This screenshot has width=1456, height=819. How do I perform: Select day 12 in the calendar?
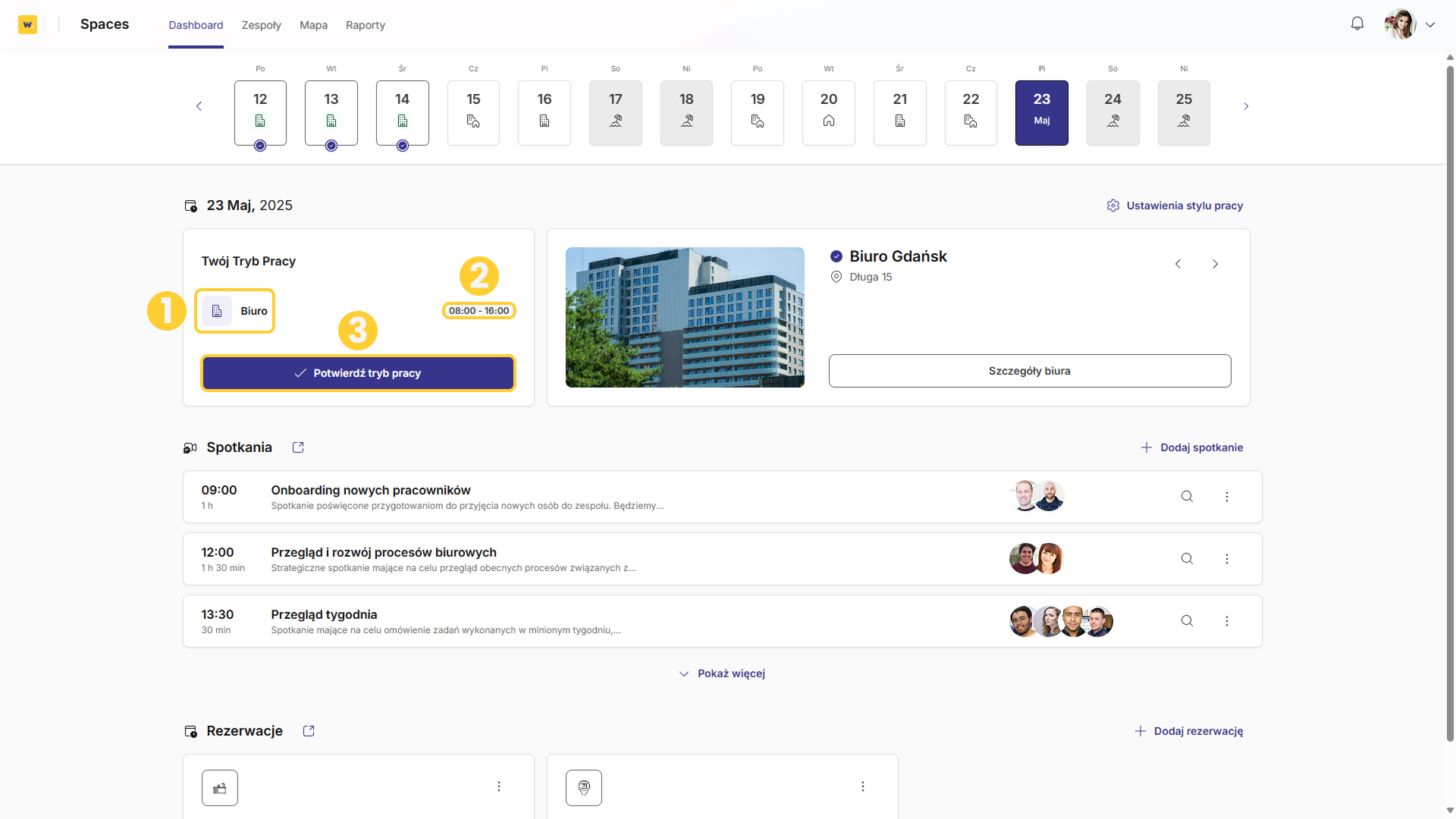(260, 112)
